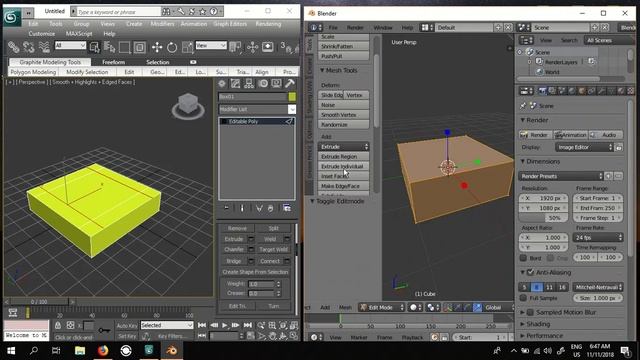The image size is (640, 360).
Task: Click the pin icon beside Scene in Blender properties
Action: click(523, 106)
